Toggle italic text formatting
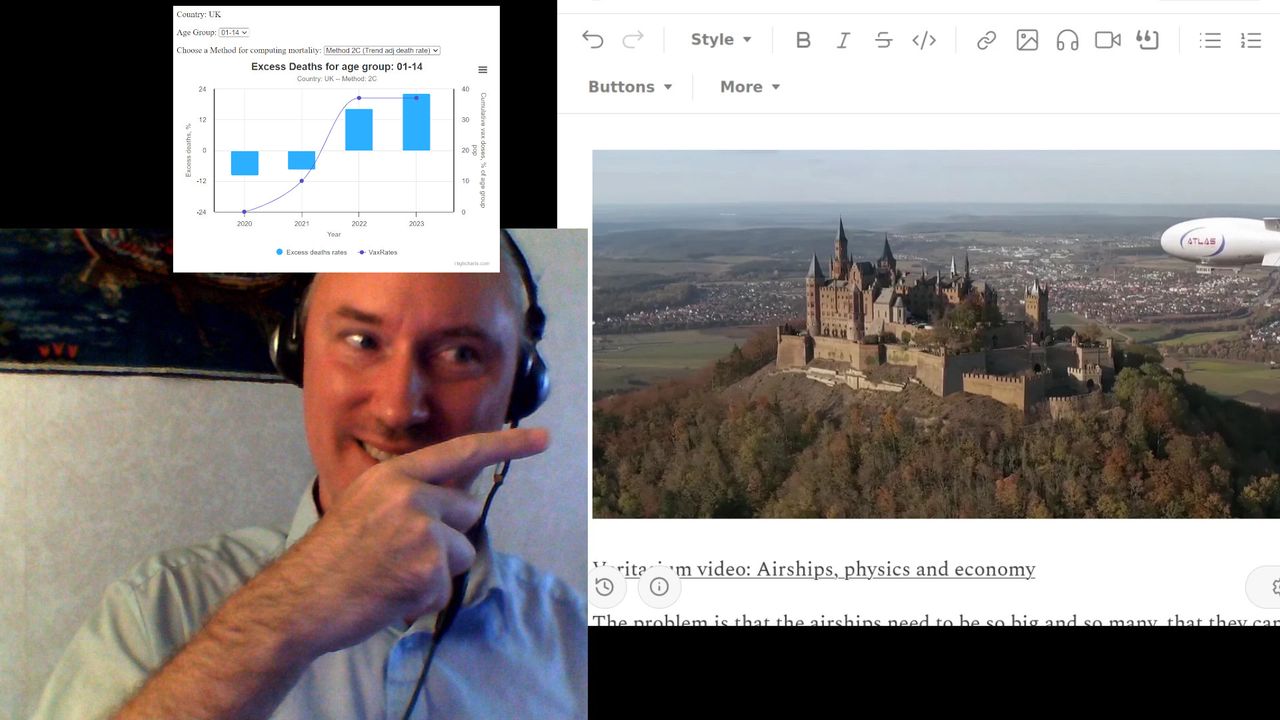 coord(843,40)
